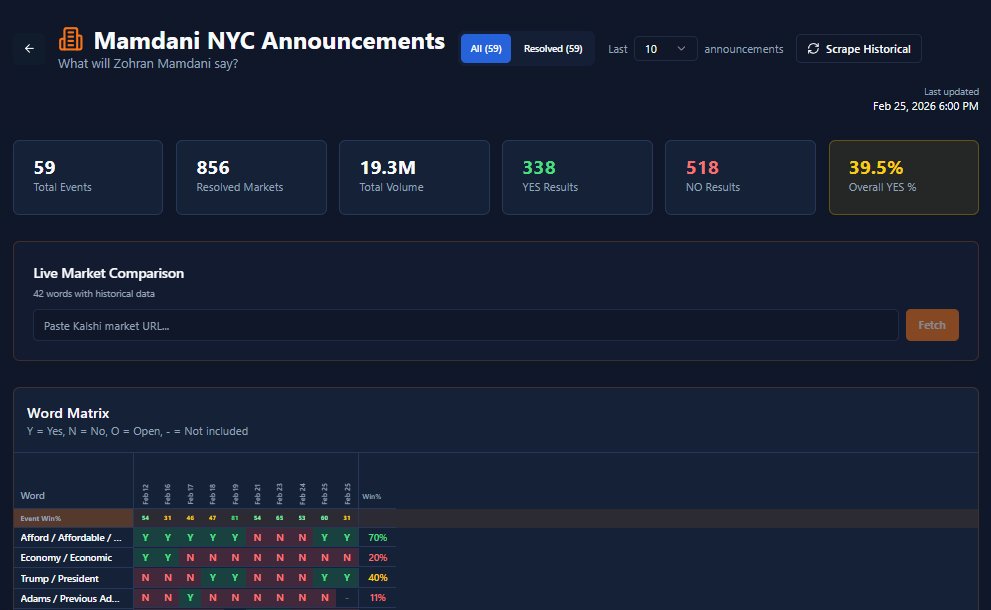
Task: Click the Live Market Comparison heading
Action: 109,273
